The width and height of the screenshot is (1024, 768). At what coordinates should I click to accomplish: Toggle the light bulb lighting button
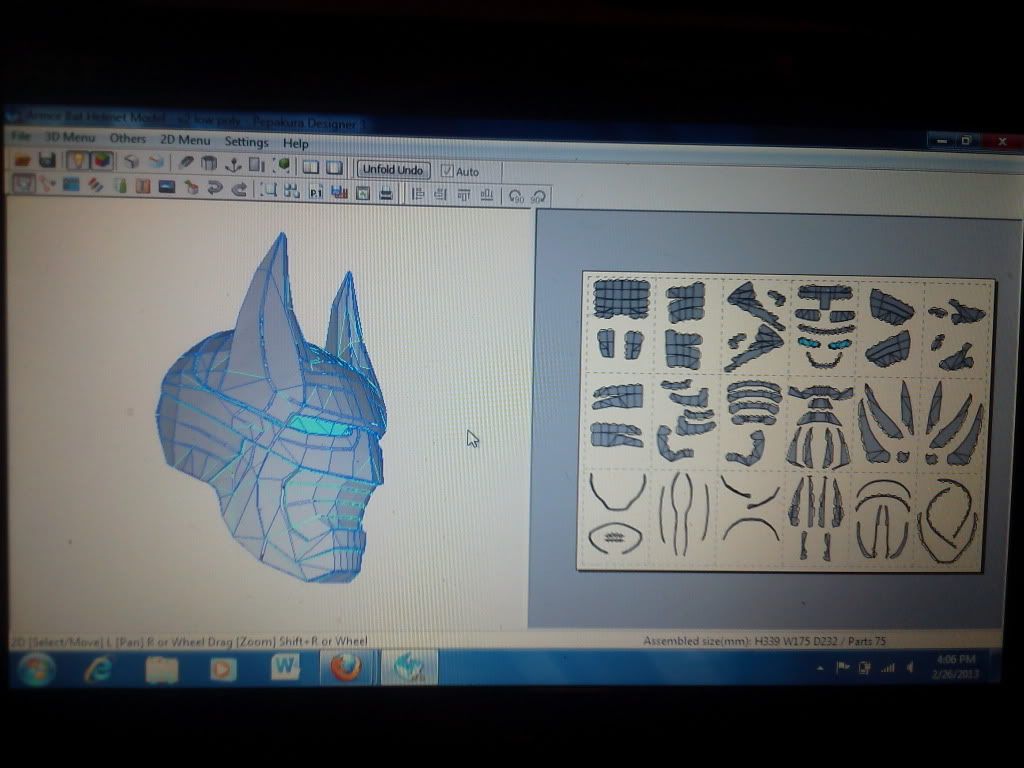pyautogui.click(x=77, y=161)
